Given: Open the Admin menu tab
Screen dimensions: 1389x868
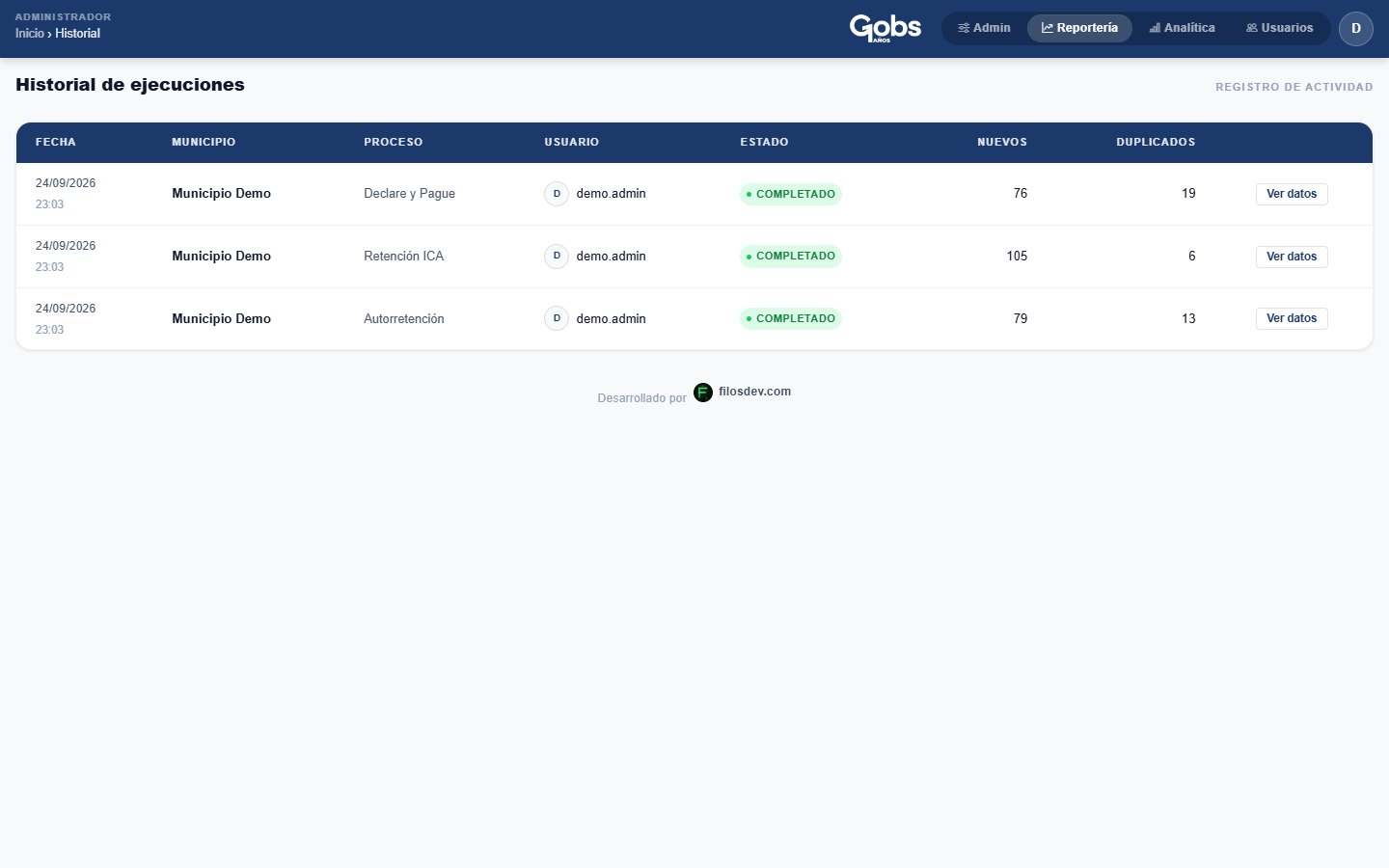Looking at the screenshot, I should pyautogui.click(x=984, y=28).
